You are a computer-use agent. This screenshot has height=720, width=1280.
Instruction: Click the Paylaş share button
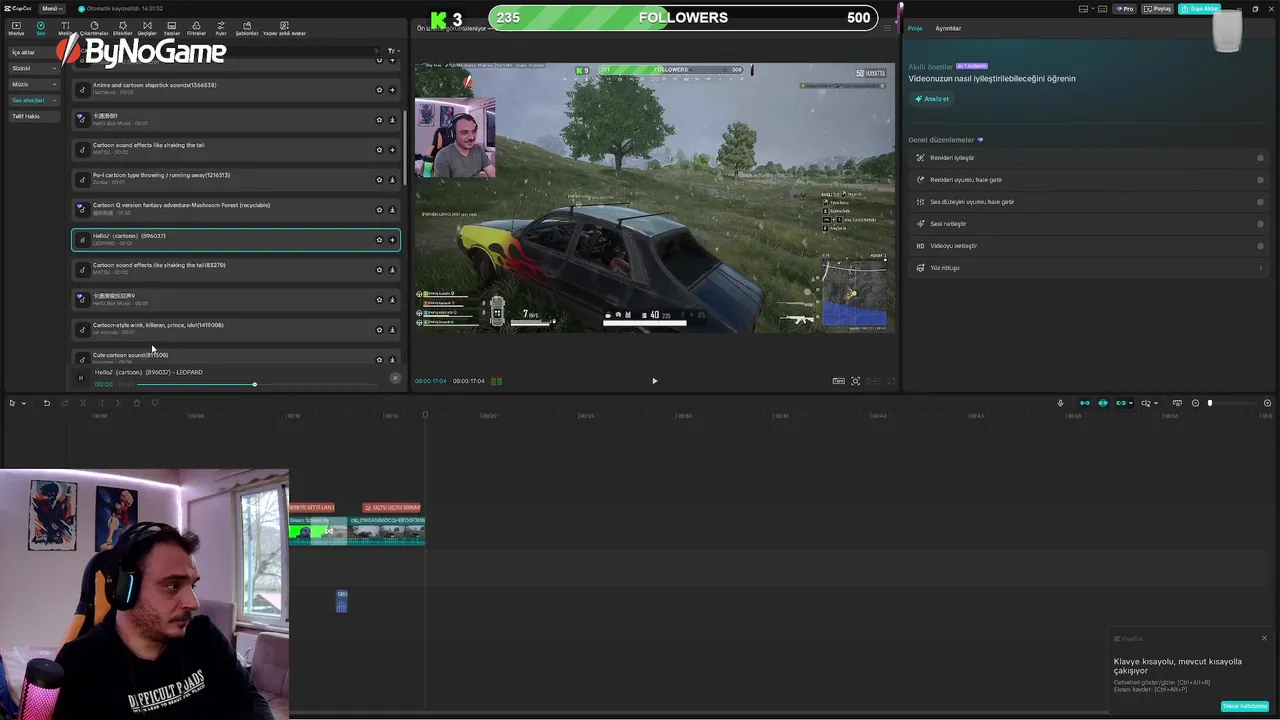coord(1158,9)
